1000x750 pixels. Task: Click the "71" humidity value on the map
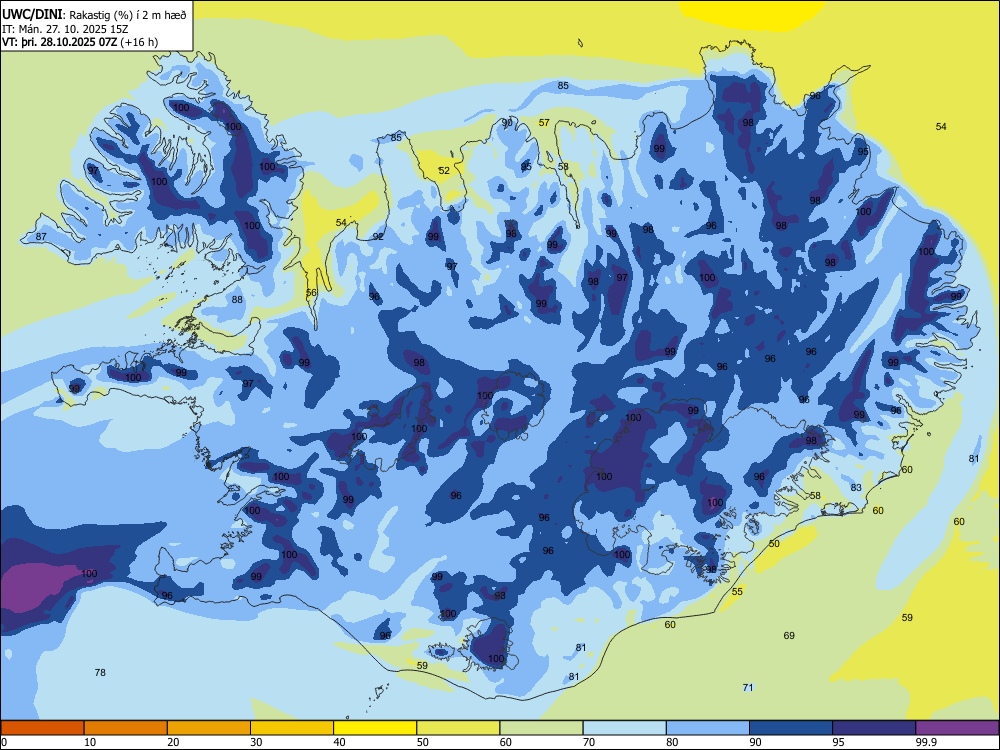748,688
